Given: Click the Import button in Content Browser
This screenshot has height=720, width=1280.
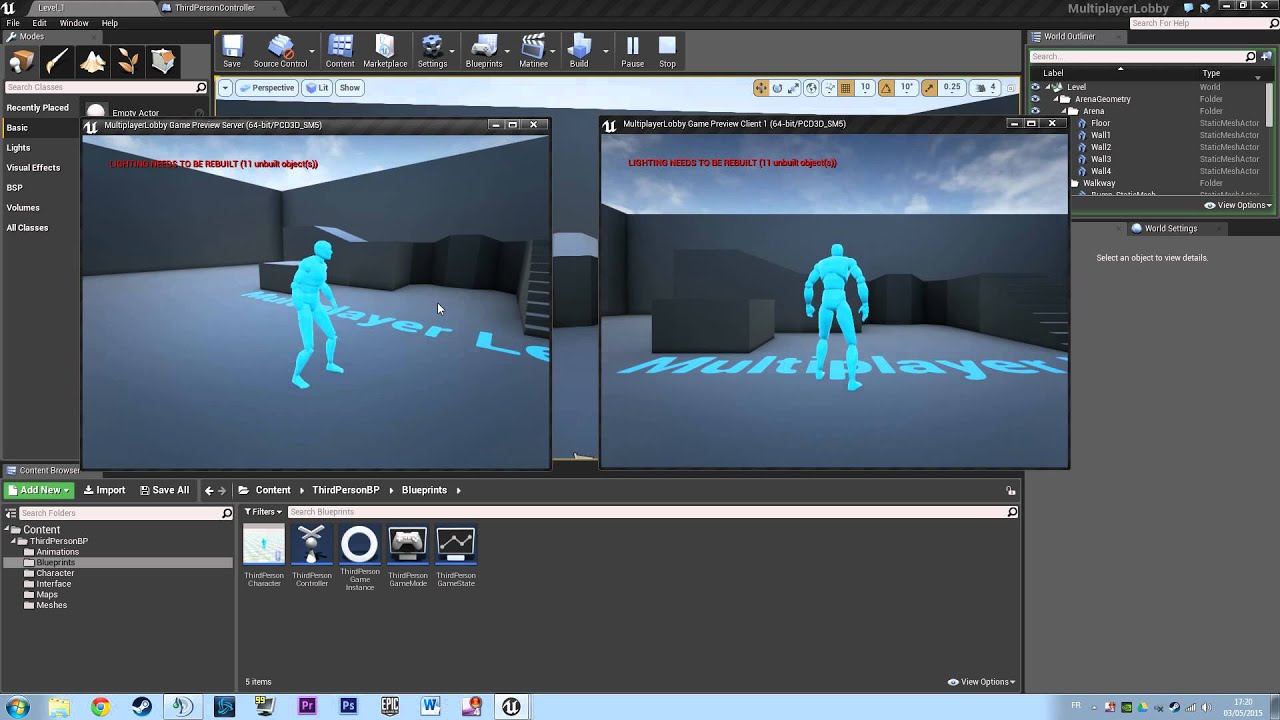Looking at the screenshot, I should [104, 490].
